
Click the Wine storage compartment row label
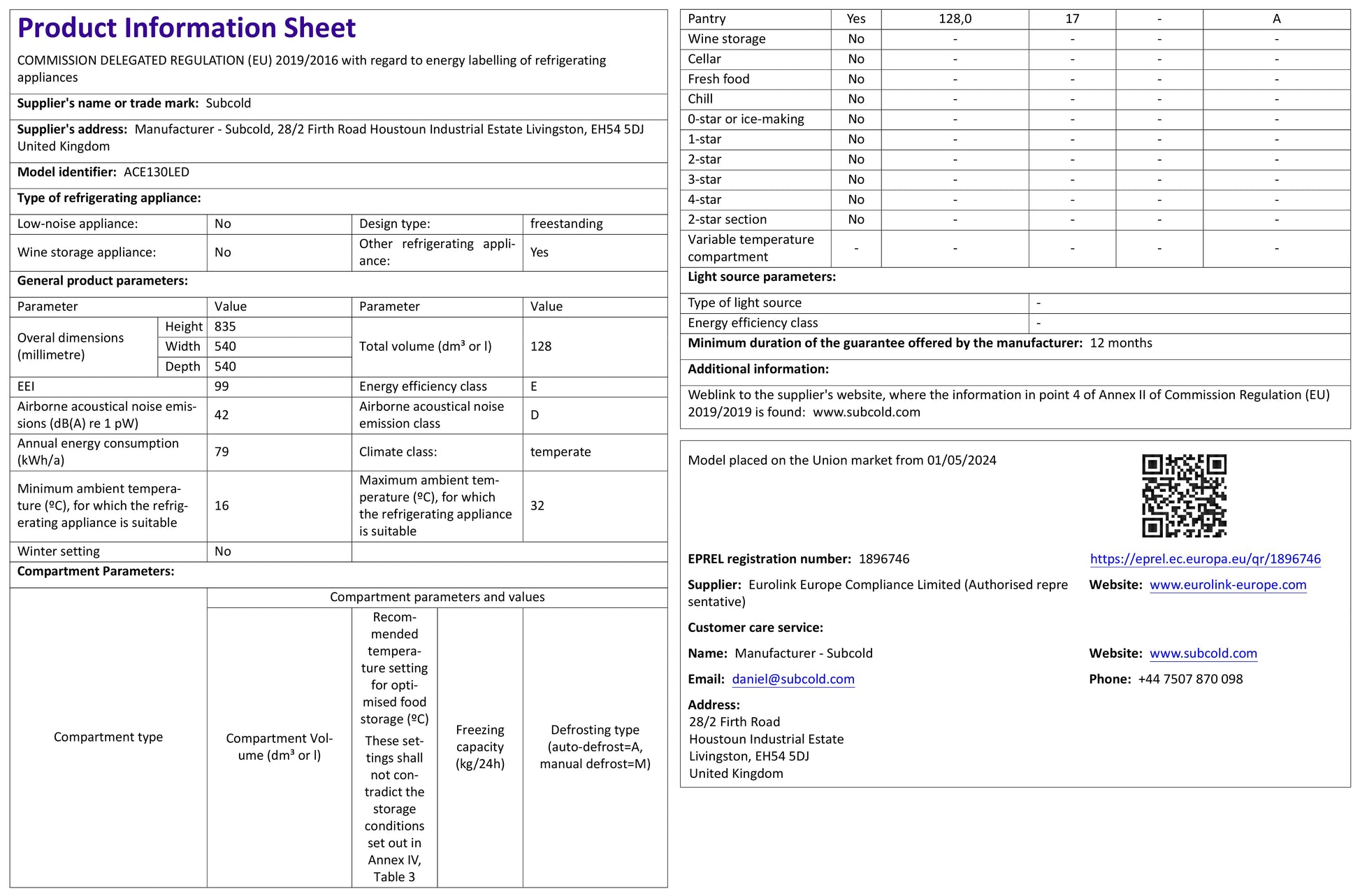click(x=726, y=39)
